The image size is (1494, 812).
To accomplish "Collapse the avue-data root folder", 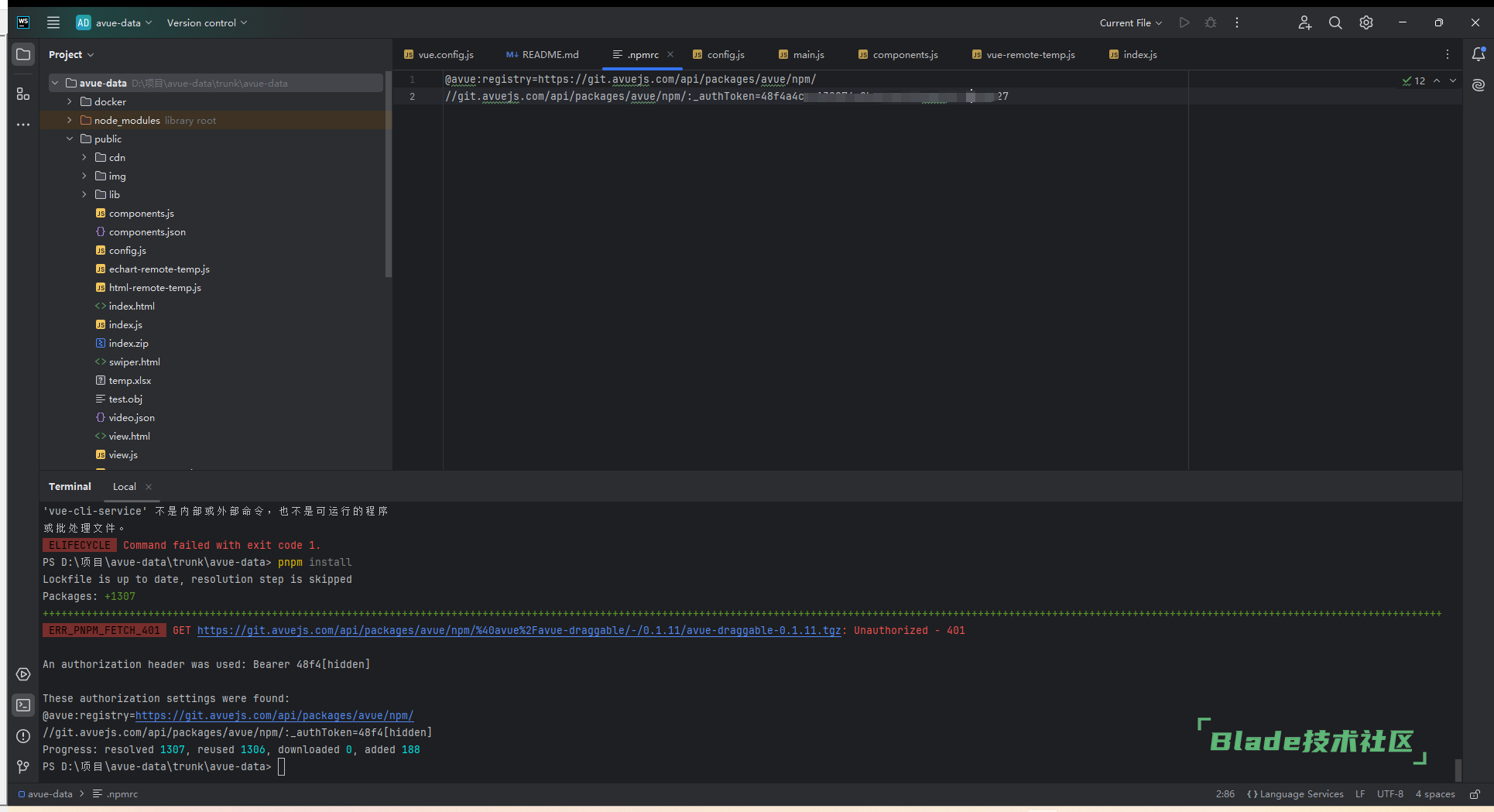I will tap(55, 83).
